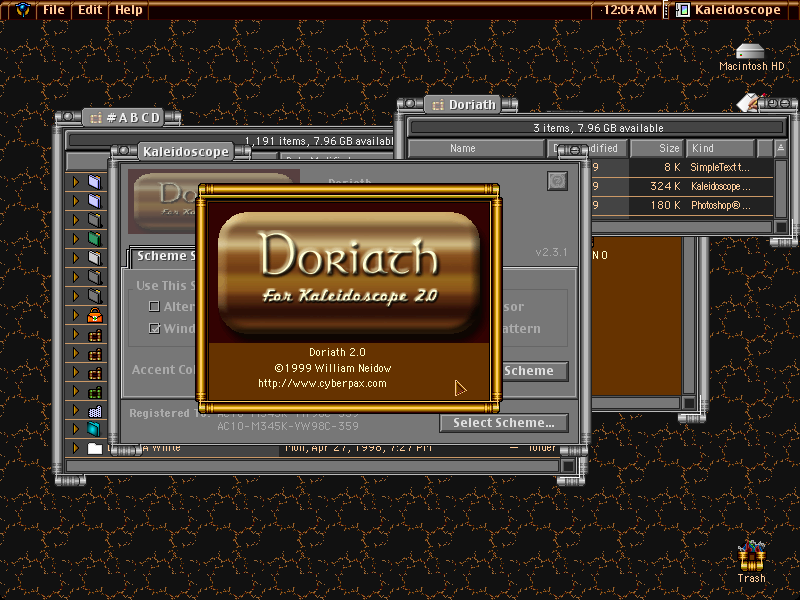The width and height of the screenshot is (800, 600).
Task: Click the 12:04 AM menu bar clock
Action: tap(630, 10)
